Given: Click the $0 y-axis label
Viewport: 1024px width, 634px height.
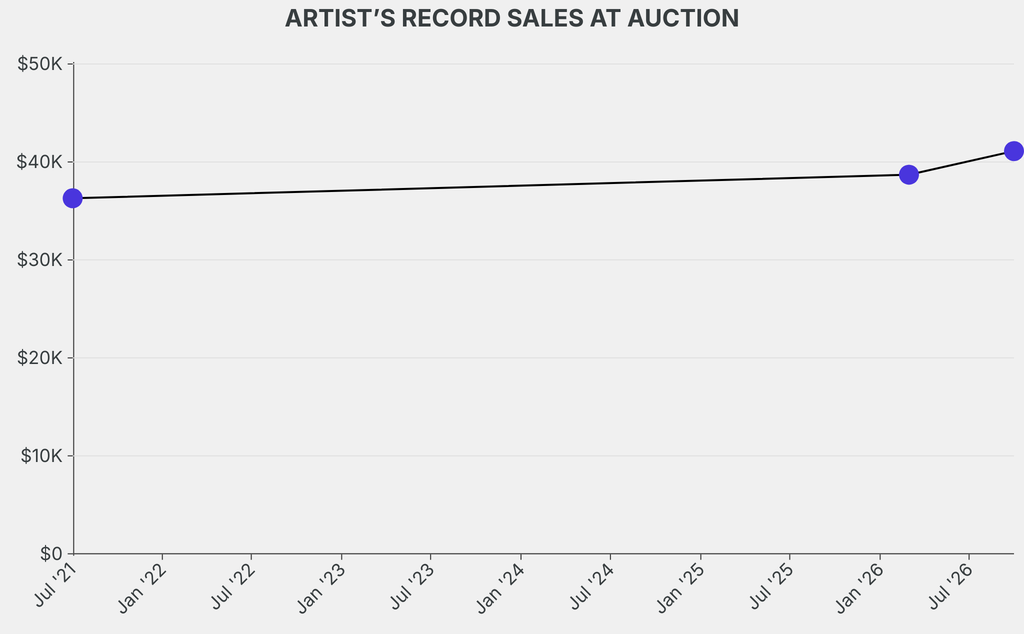Looking at the screenshot, I should 51,554.
